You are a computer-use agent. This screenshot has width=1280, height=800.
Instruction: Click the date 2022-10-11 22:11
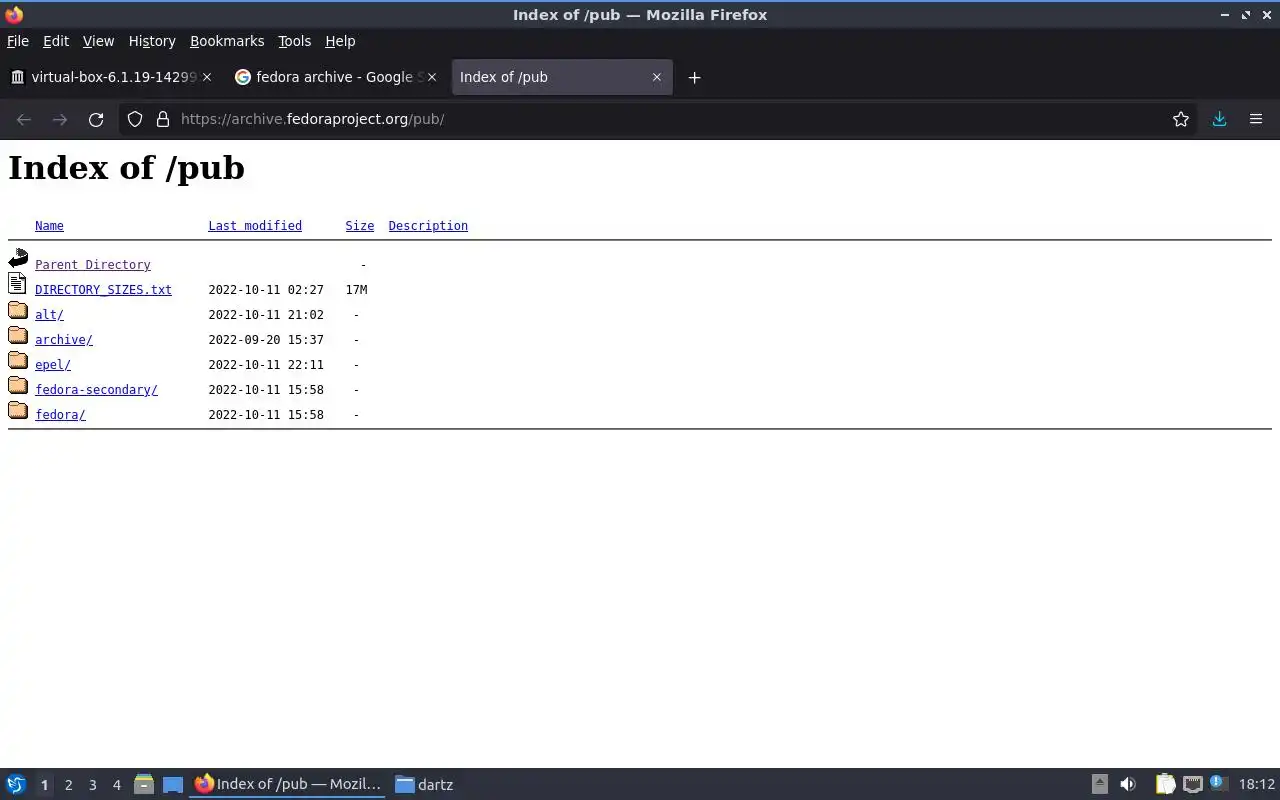click(266, 365)
